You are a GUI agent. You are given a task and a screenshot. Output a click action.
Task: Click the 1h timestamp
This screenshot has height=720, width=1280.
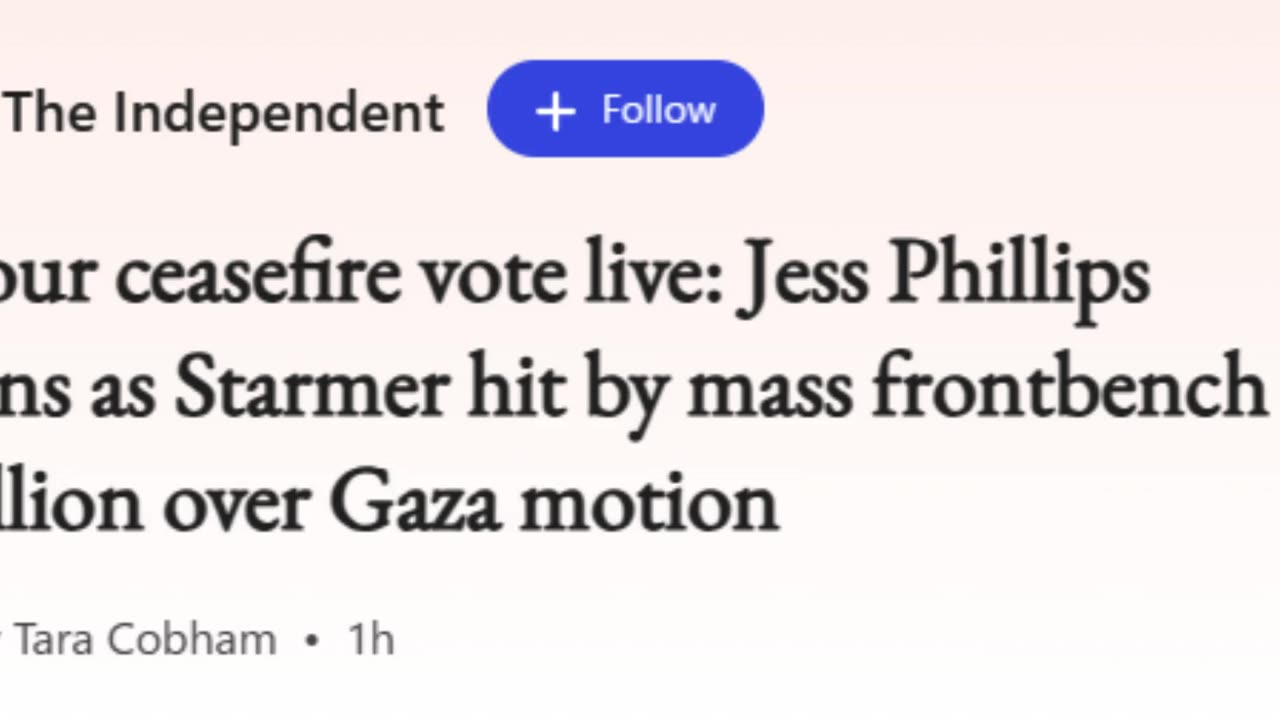tap(371, 639)
